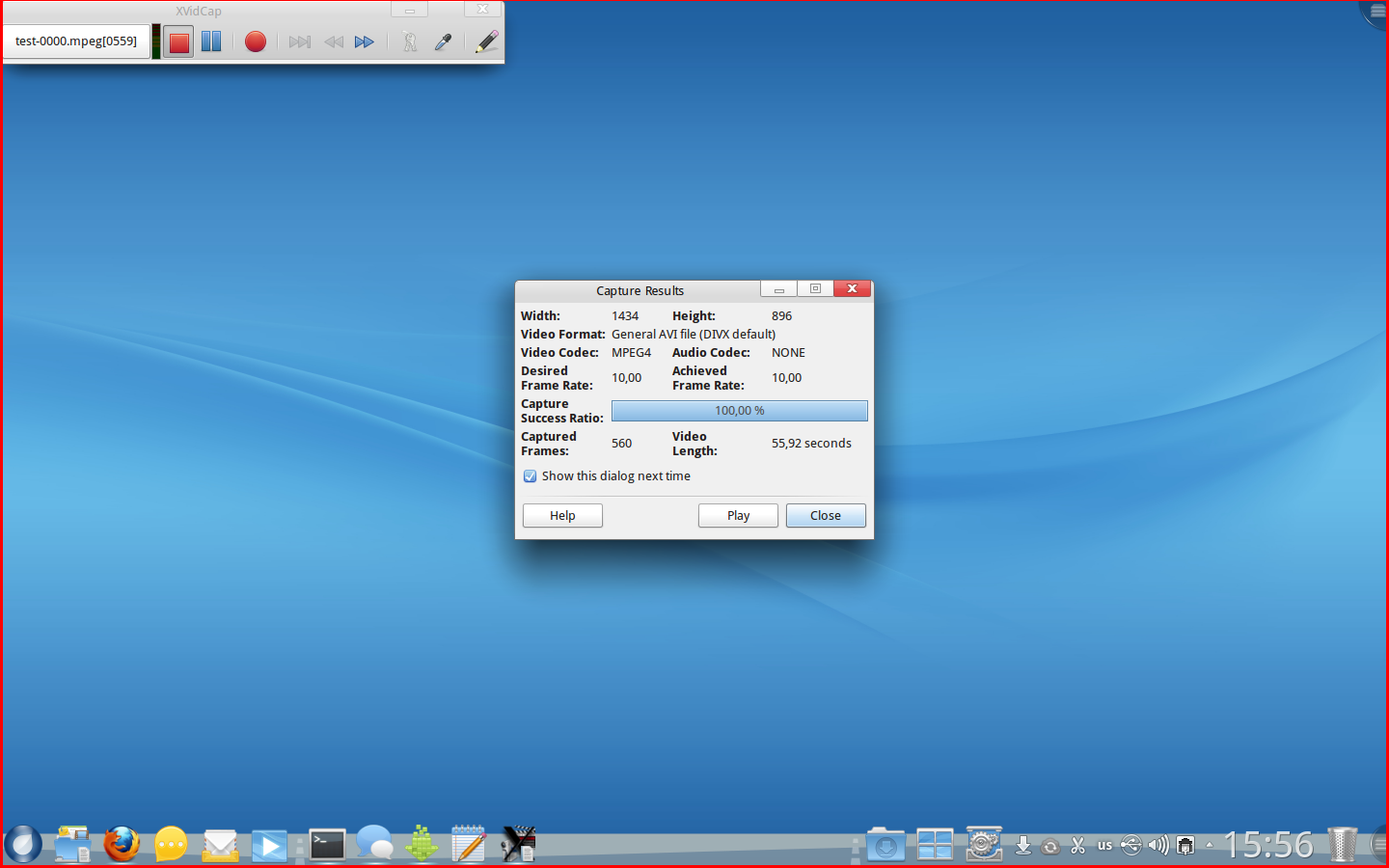The image size is (1389, 868).
Task: Open the pencil edit tool in XVidCap
Action: point(486,42)
